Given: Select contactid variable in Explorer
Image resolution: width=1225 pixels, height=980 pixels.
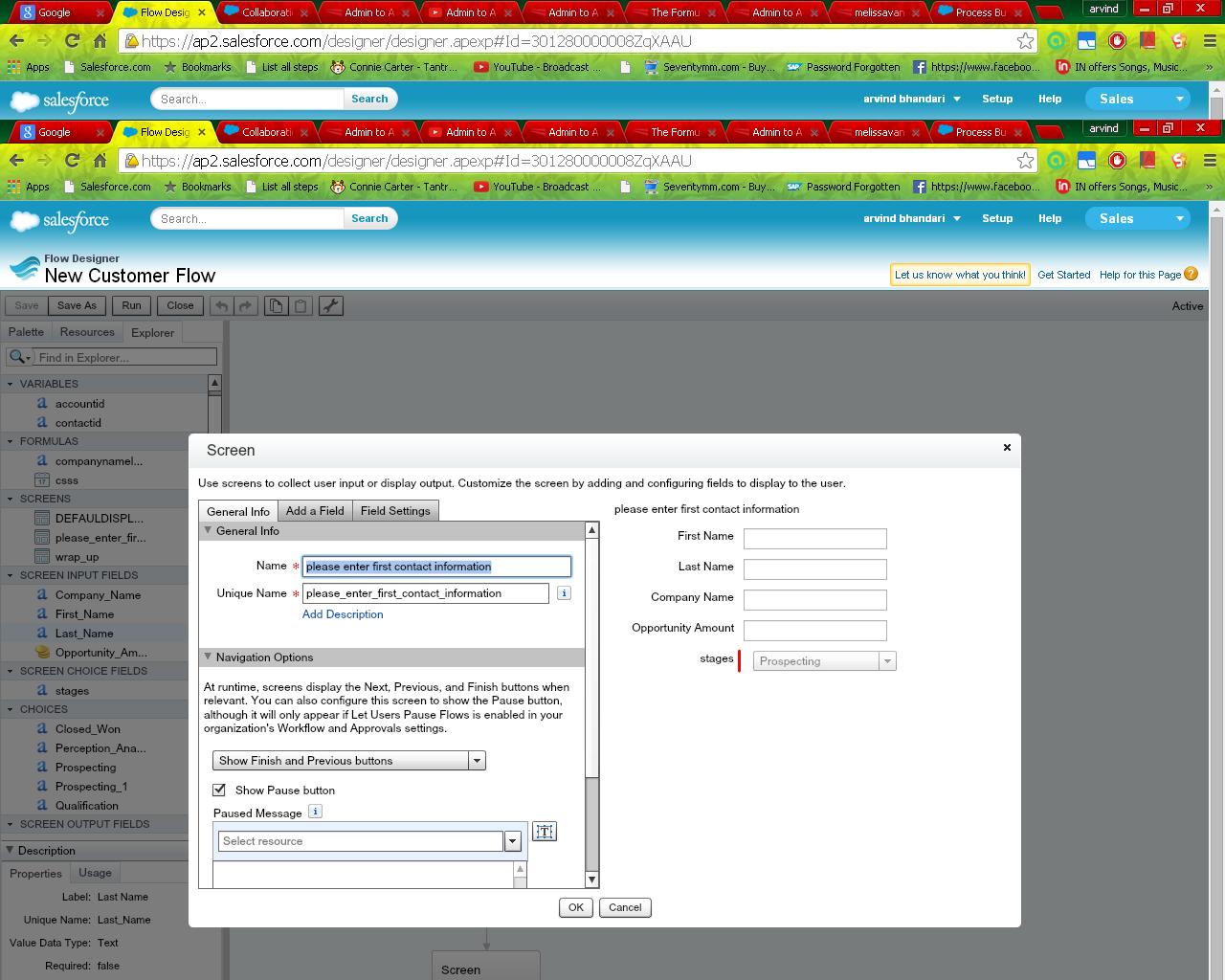Looking at the screenshot, I should tap(78, 423).
